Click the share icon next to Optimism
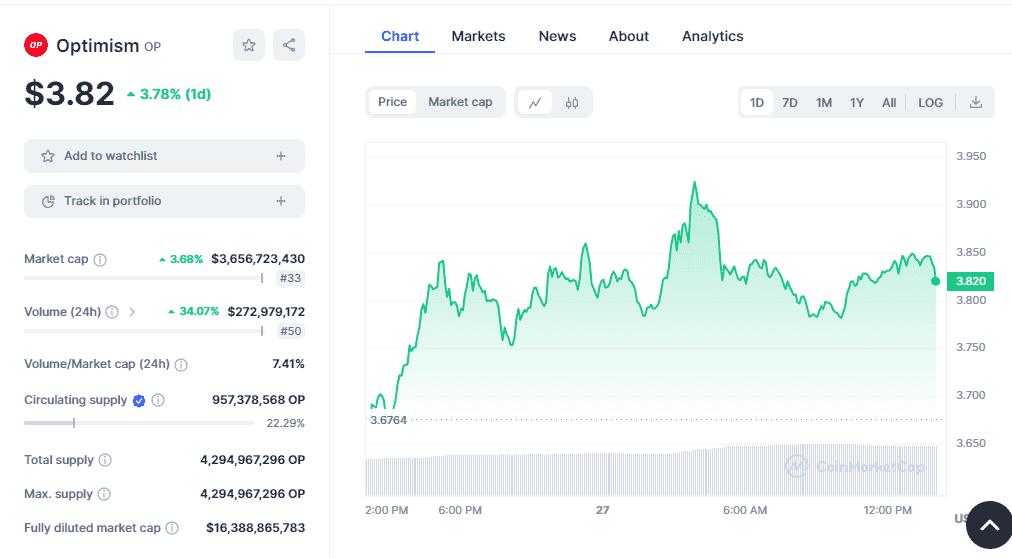This screenshot has height=558, width=1012. coord(288,45)
